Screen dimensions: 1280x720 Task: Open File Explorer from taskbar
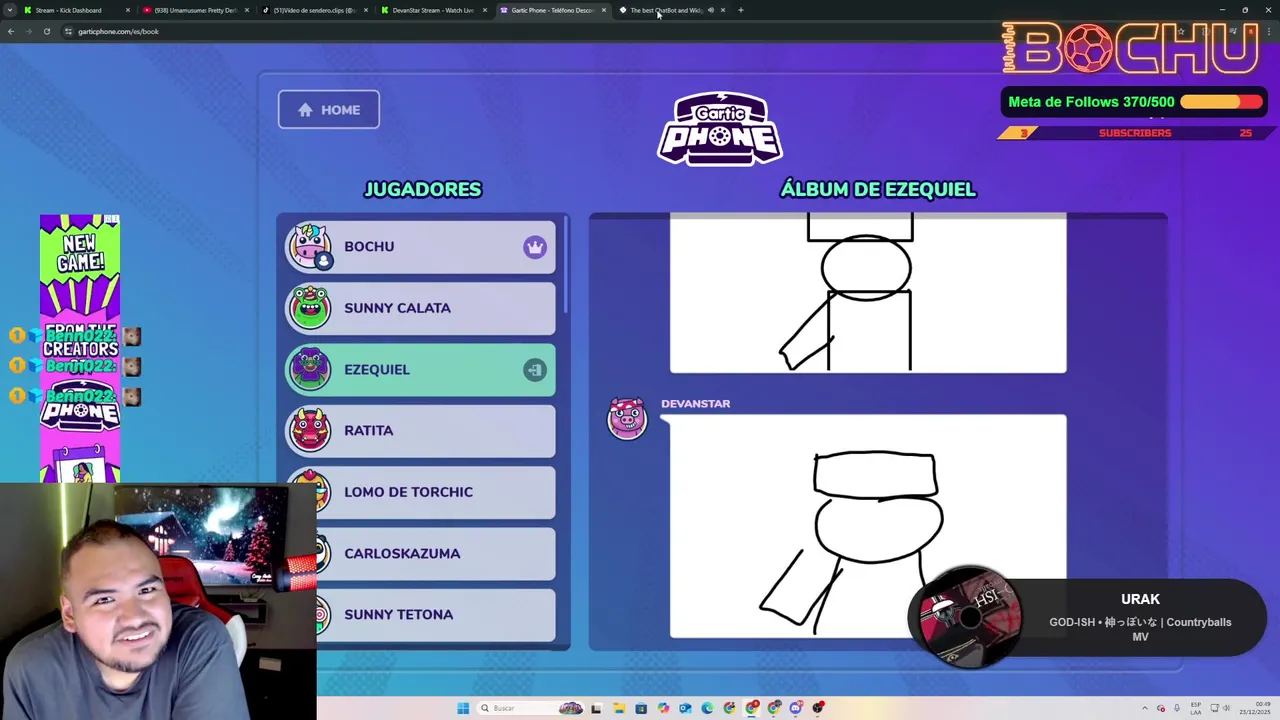[x=619, y=708]
